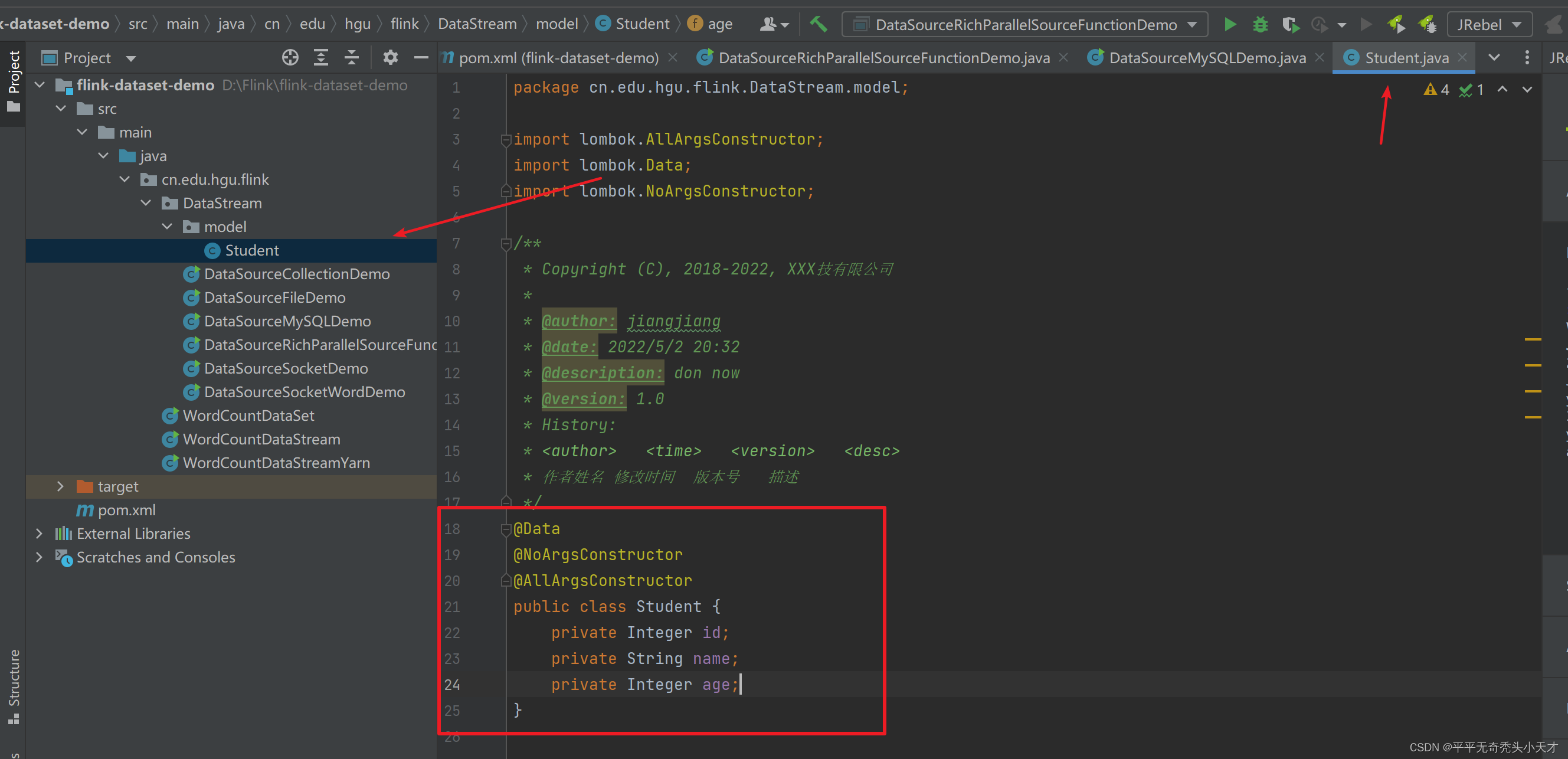
Task: Expand the target folder
Action: (x=60, y=486)
